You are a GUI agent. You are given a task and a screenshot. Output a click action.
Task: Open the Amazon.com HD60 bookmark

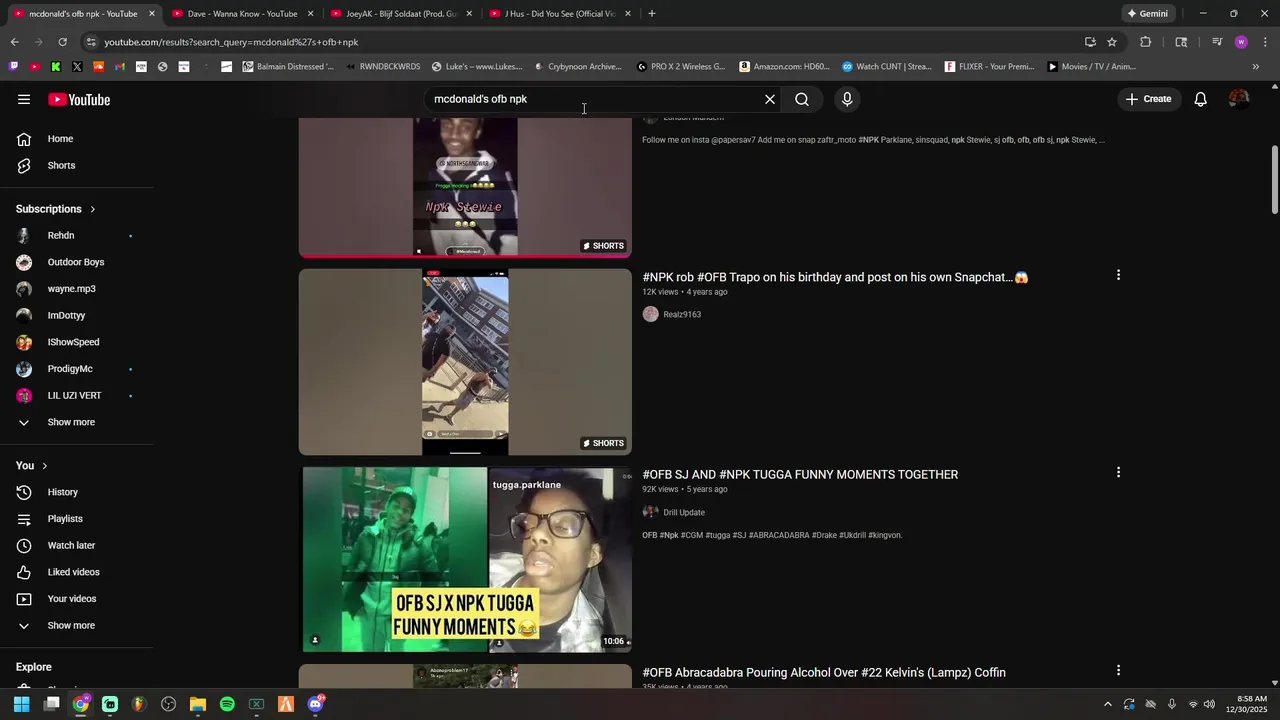[784, 67]
